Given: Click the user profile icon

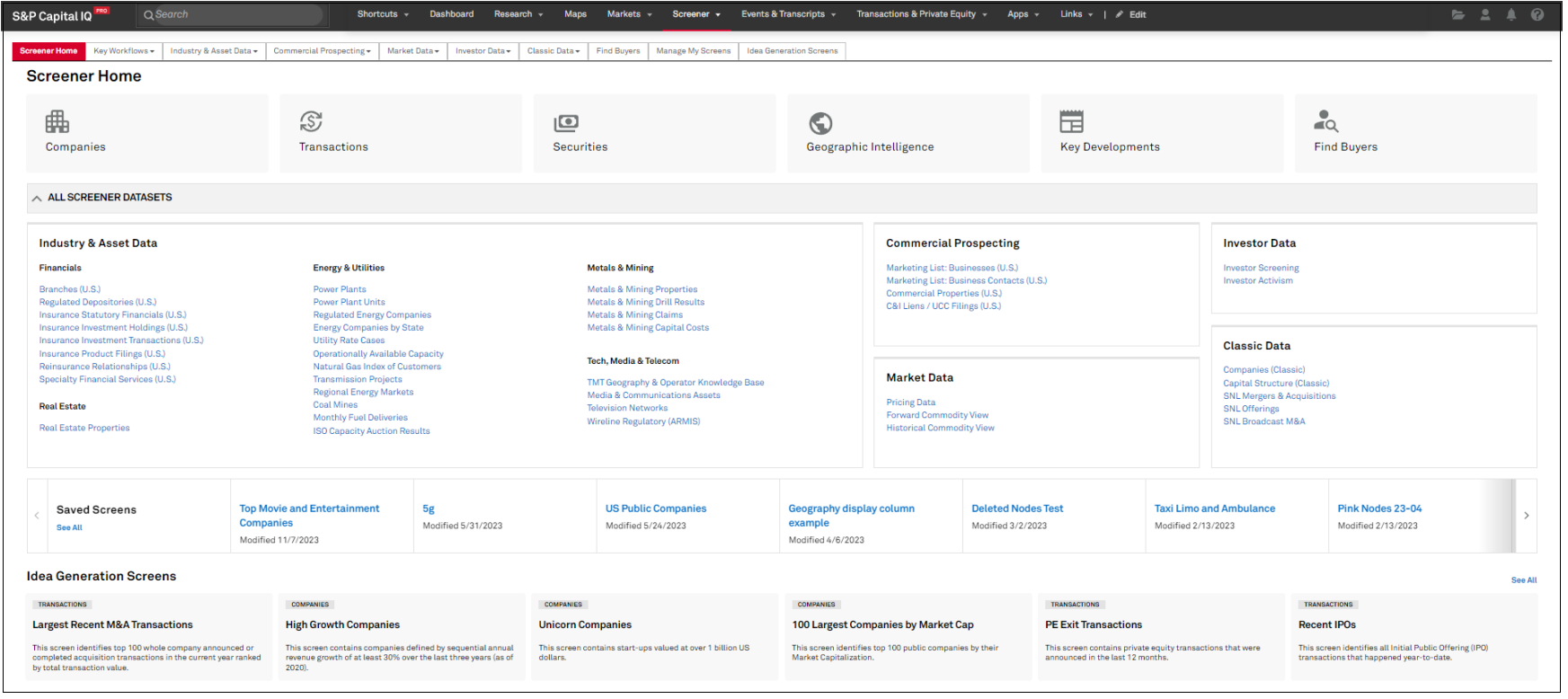Looking at the screenshot, I should [1485, 14].
